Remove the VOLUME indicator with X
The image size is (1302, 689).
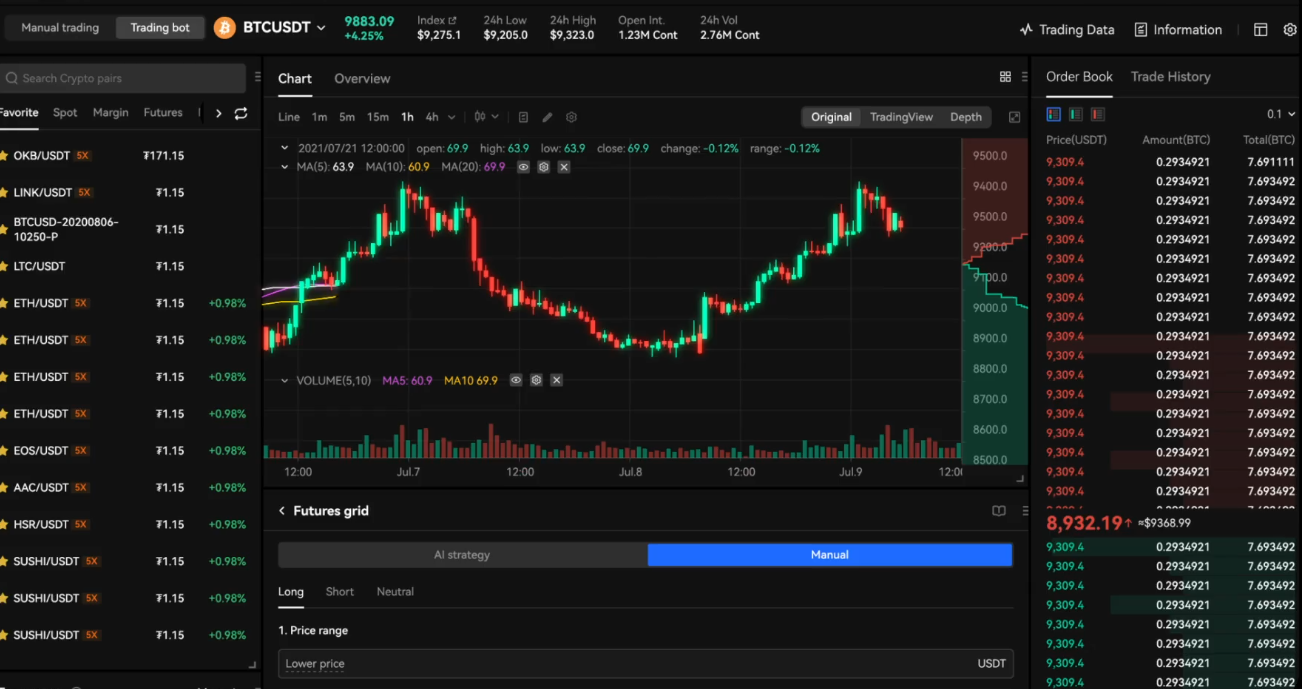coord(556,381)
